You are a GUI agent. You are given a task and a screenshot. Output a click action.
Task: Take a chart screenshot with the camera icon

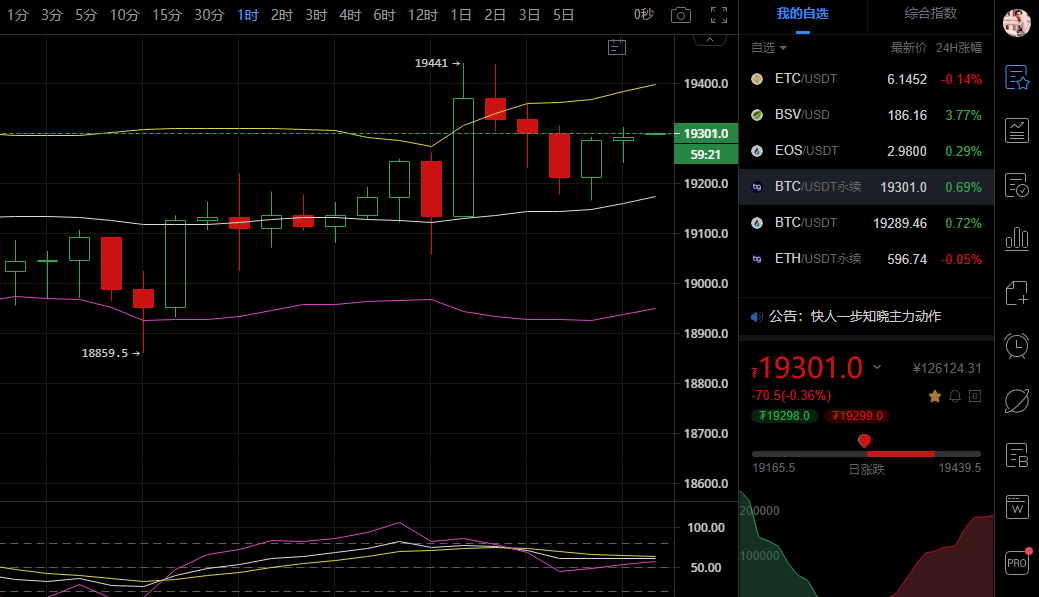coord(680,15)
